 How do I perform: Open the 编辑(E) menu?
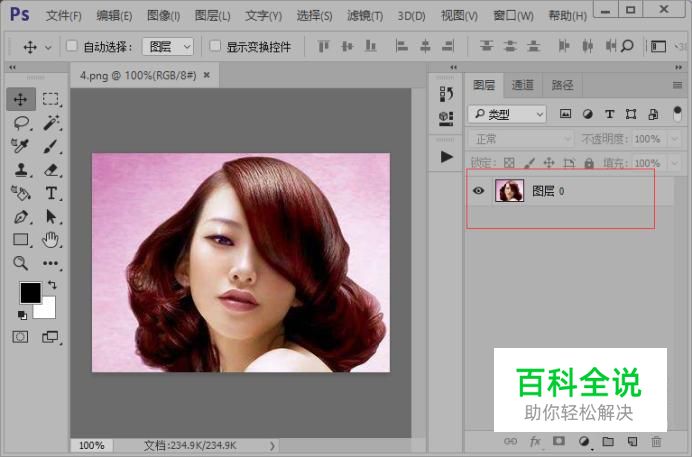click(x=114, y=16)
